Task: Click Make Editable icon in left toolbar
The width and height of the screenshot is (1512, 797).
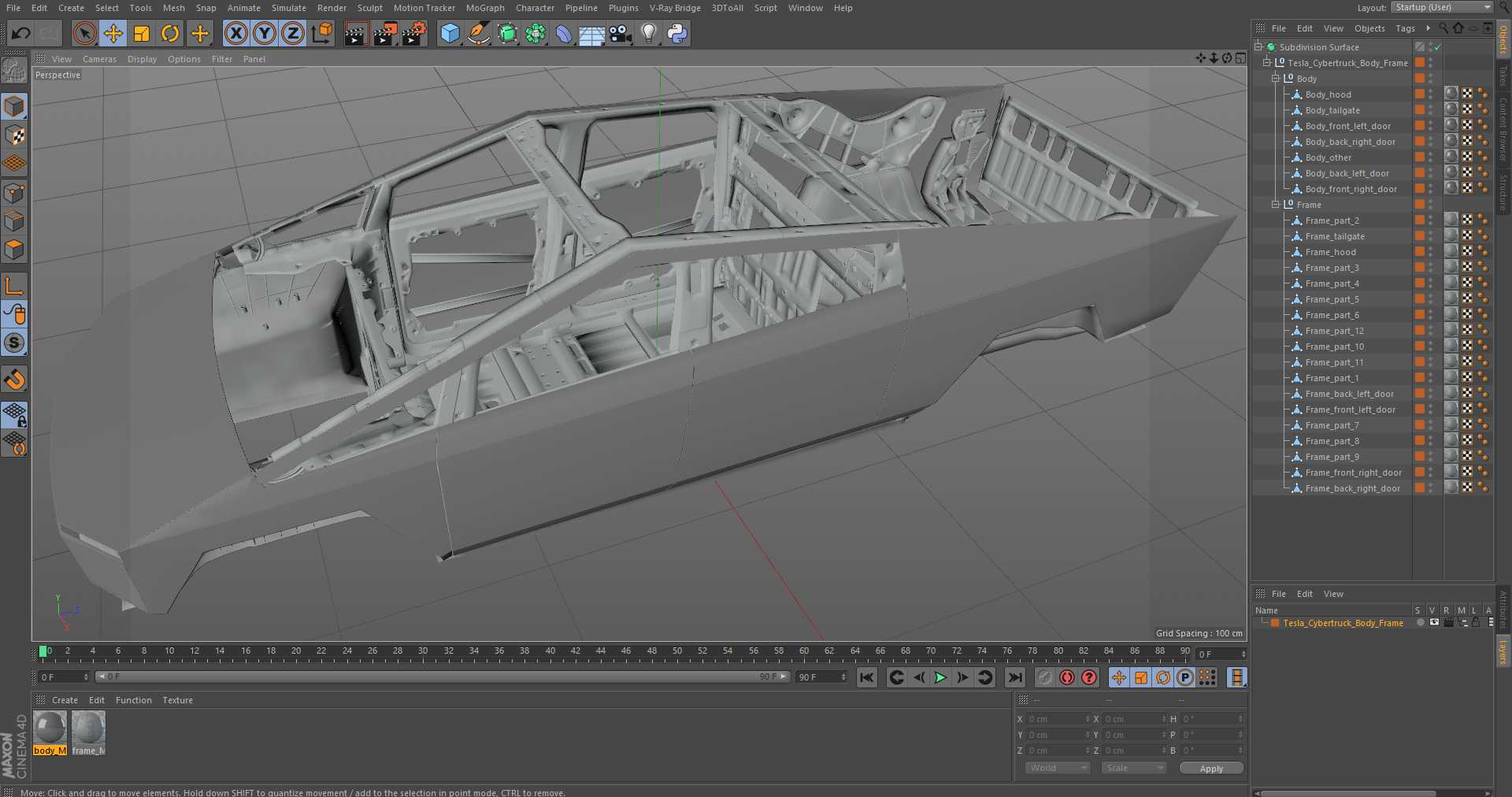Action: [x=14, y=71]
